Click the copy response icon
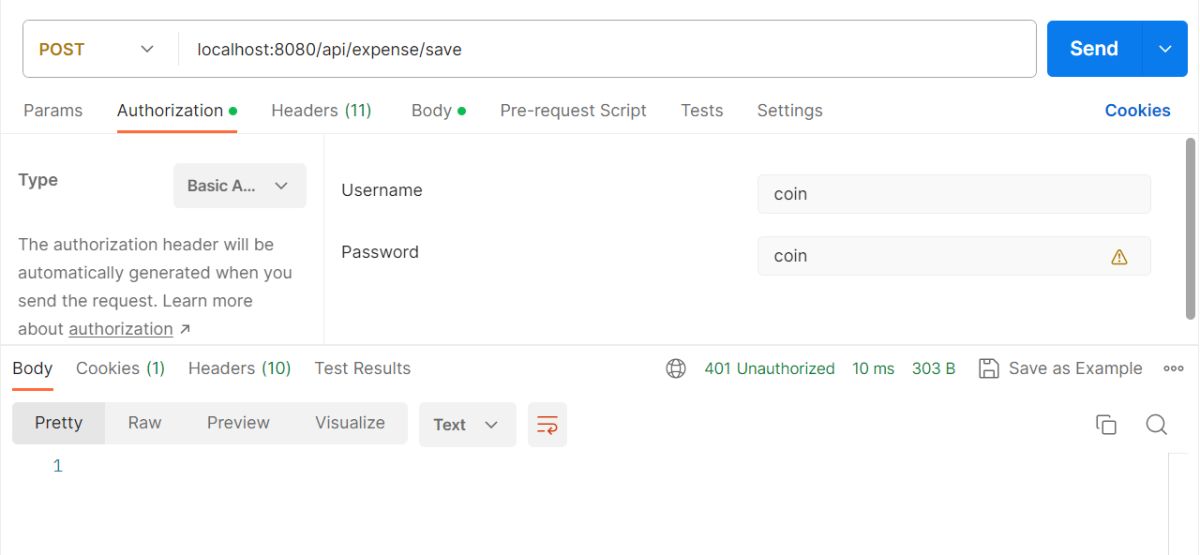Viewport: 1200px width, 555px height. 1105,424
